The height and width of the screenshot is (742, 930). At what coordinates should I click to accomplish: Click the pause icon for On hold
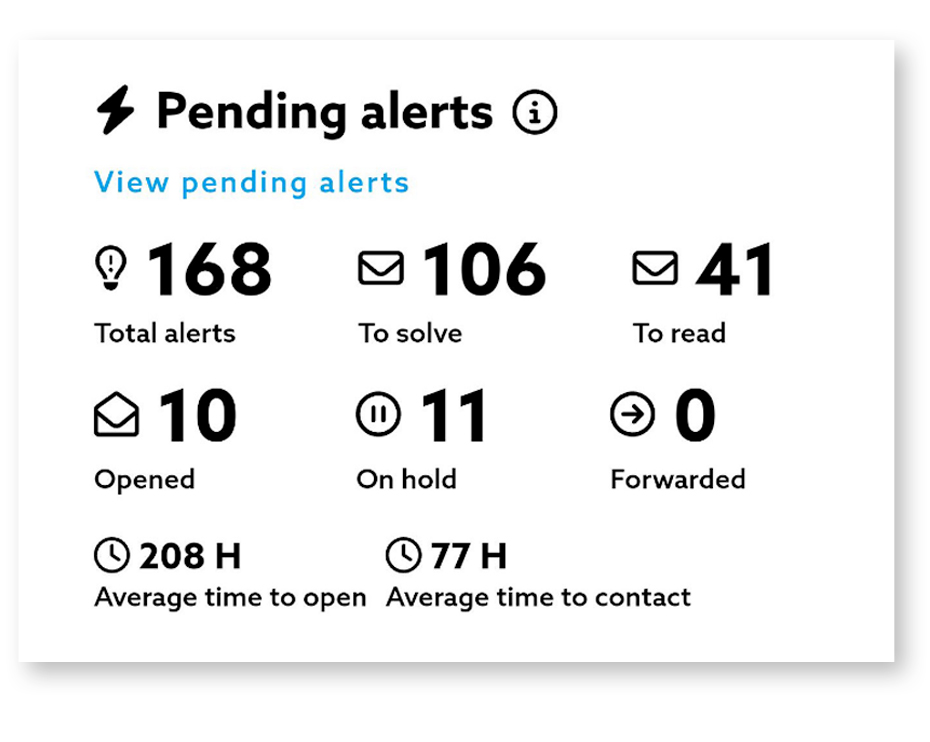pyautogui.click(x=379, y=415)
